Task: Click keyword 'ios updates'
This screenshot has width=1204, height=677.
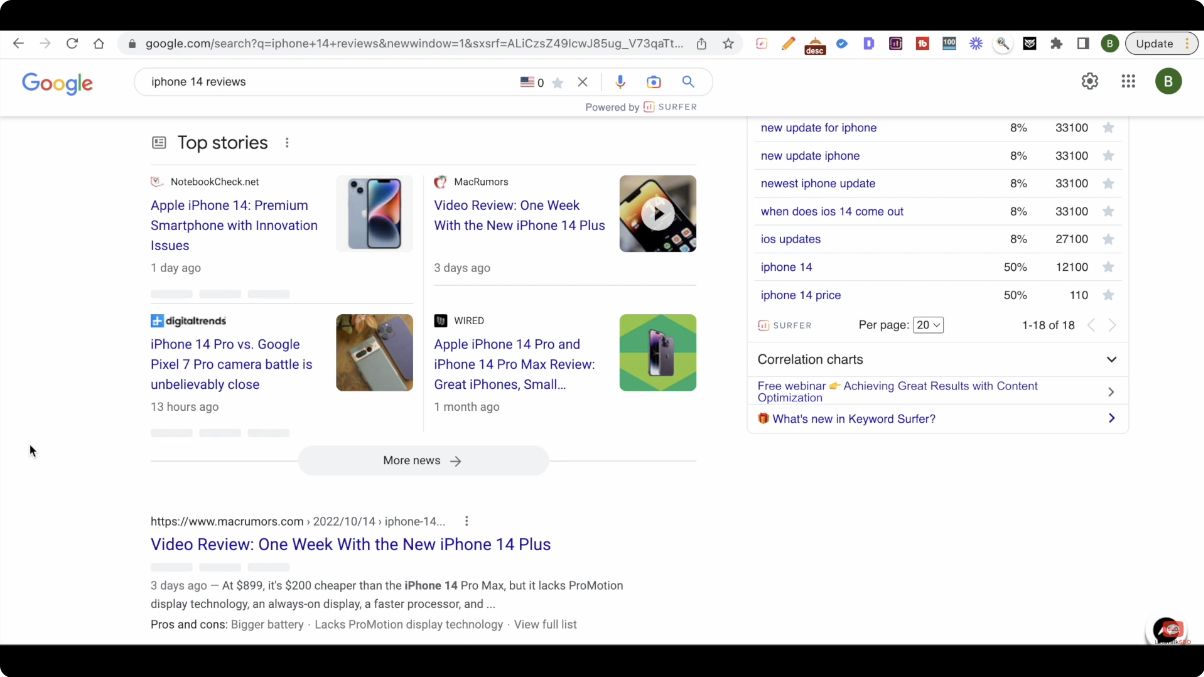Action: 790,239
